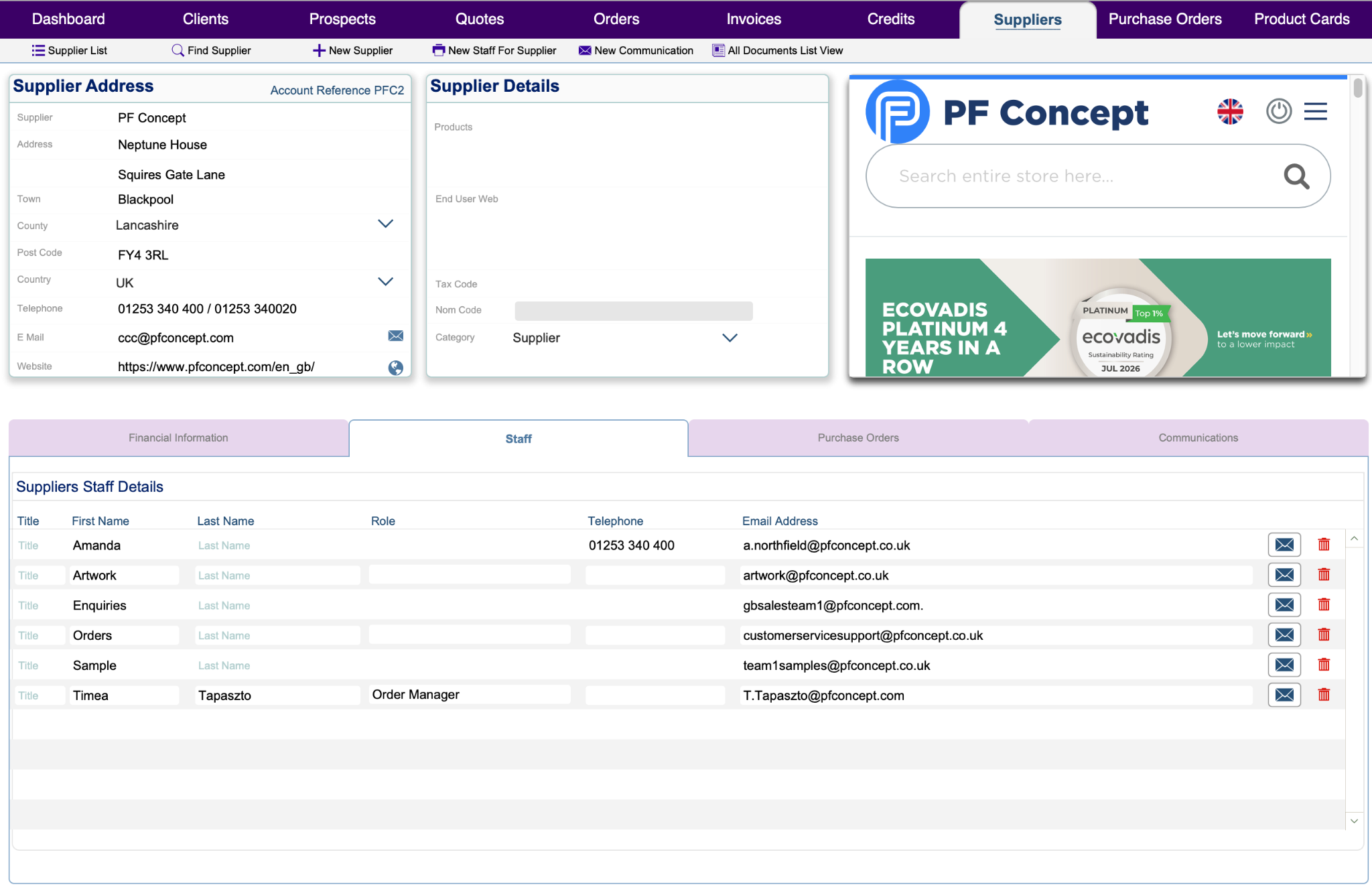Screen dimensions: 1372x885
Task: Click New Staff For Supplier printer icon
Action: tap(438, 50)
